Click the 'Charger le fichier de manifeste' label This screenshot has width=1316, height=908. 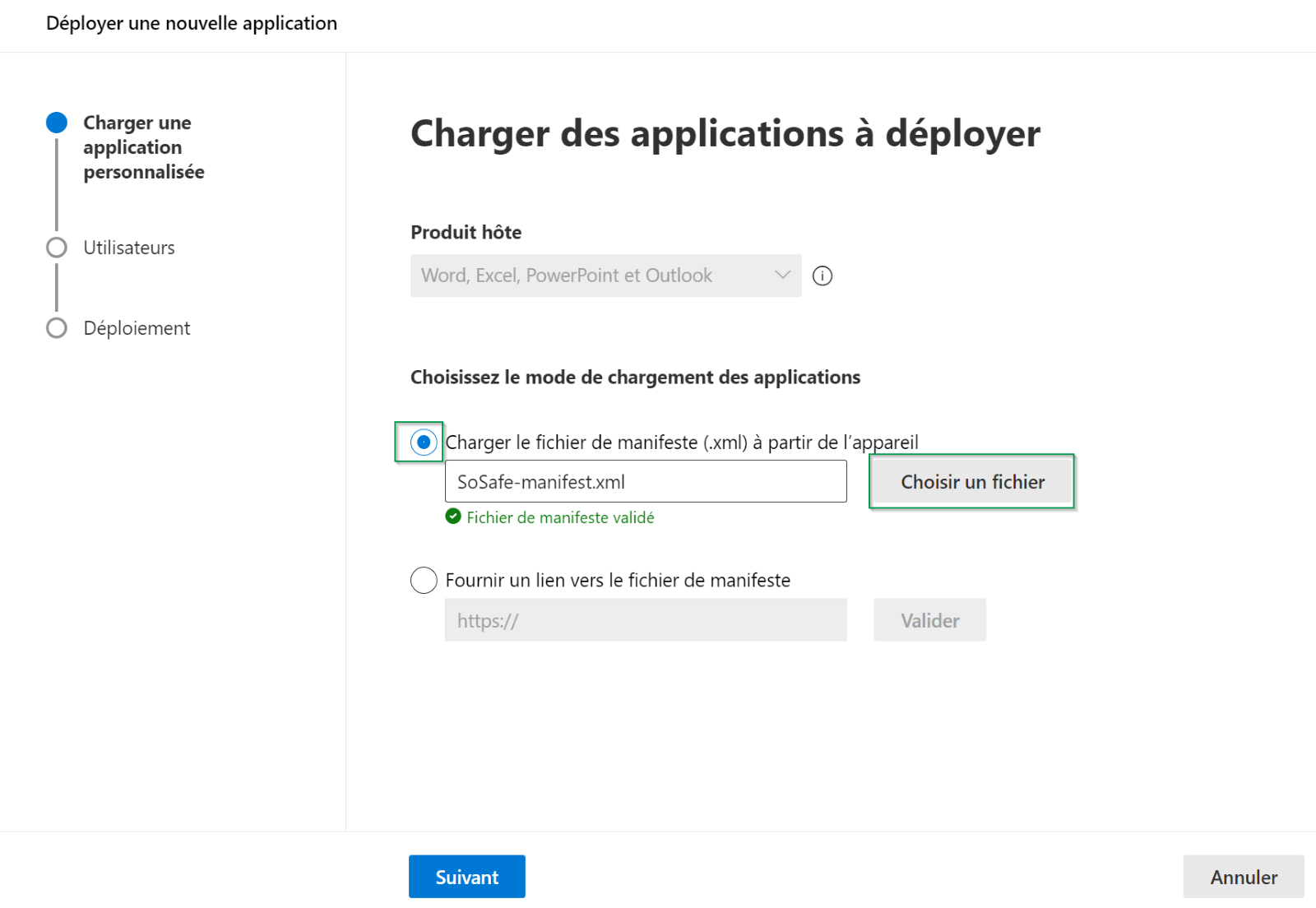coord(681,442)
